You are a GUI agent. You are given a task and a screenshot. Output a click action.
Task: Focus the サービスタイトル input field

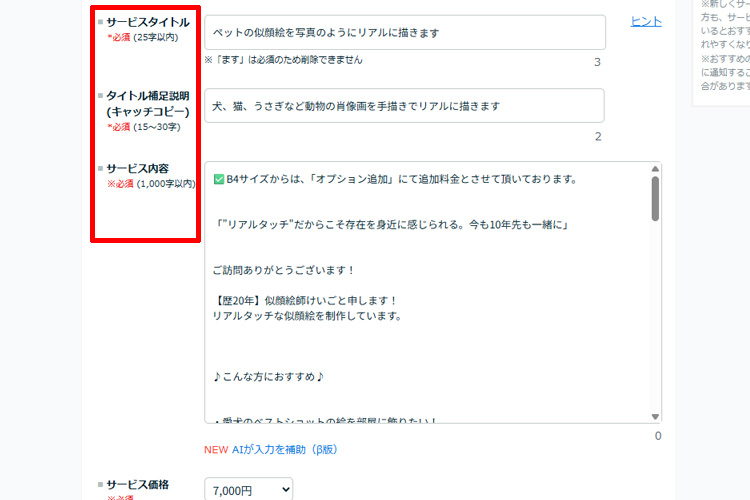(404, 32)
